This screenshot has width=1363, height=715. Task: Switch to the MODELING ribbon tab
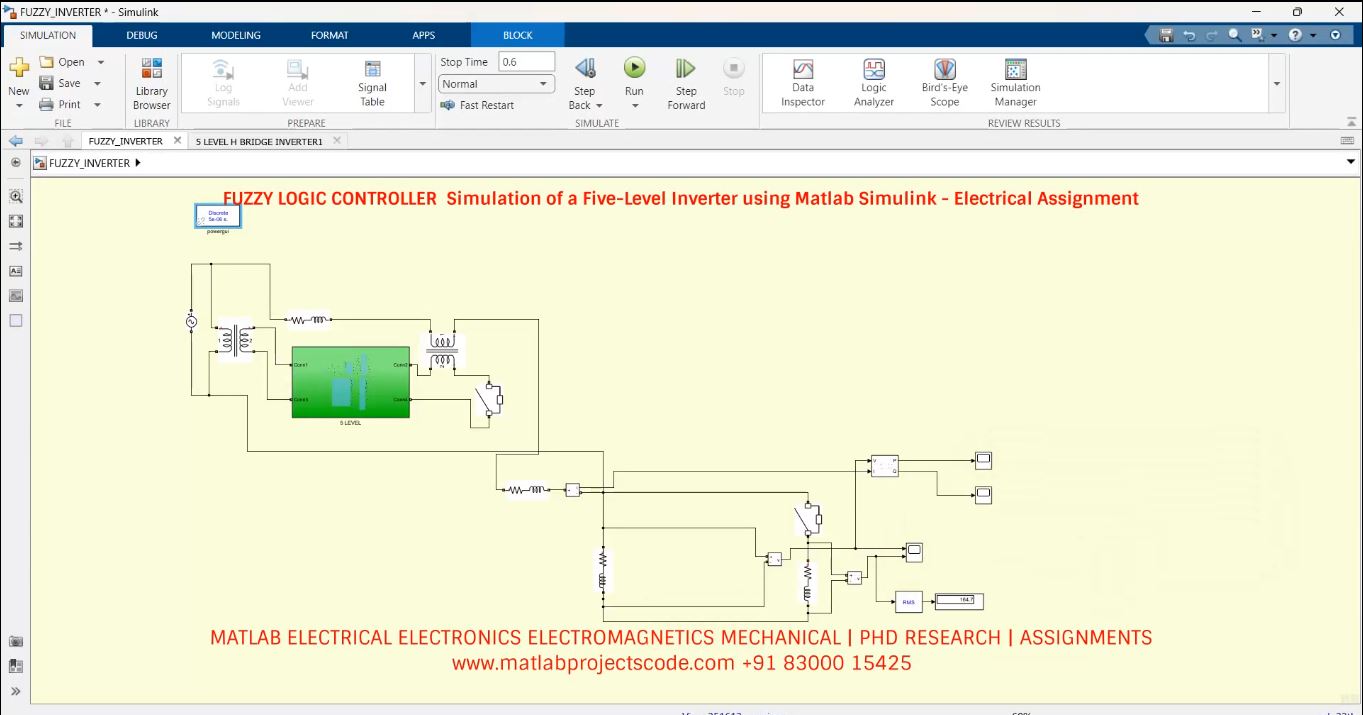point(235,34)
